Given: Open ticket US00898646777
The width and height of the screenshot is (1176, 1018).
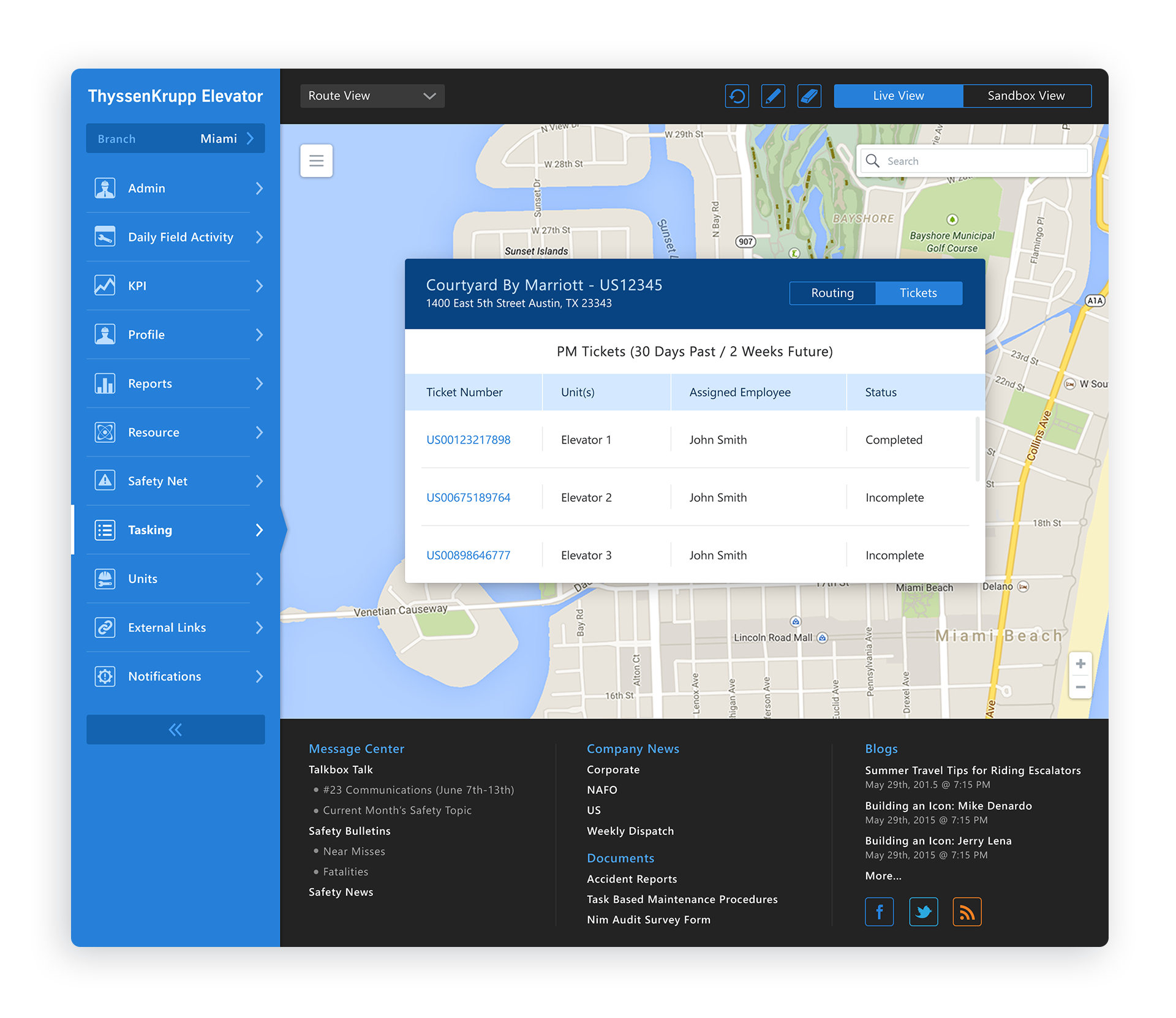Looking at the screenshot, I should 469,555.
